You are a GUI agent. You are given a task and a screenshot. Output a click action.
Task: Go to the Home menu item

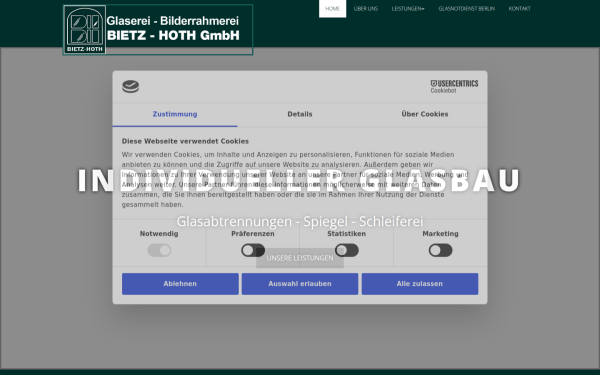pyautogui.click(x=333, y=8)
